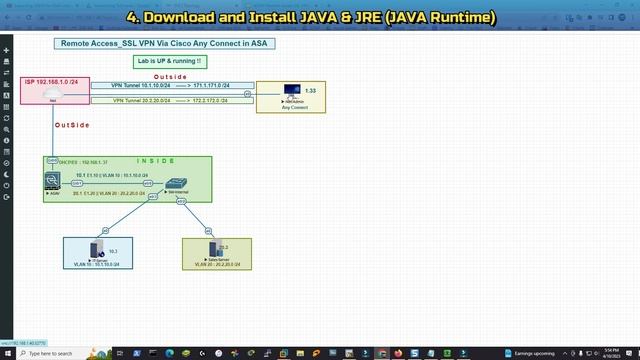Click the Gi0/0 interface label above ASAv
Viewport: 640px width, 360px height.
(x=52, y=161)
